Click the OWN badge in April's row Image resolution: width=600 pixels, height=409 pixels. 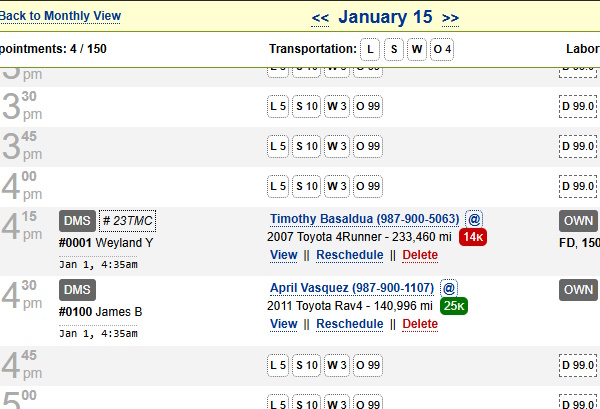(x=579, y=289)
